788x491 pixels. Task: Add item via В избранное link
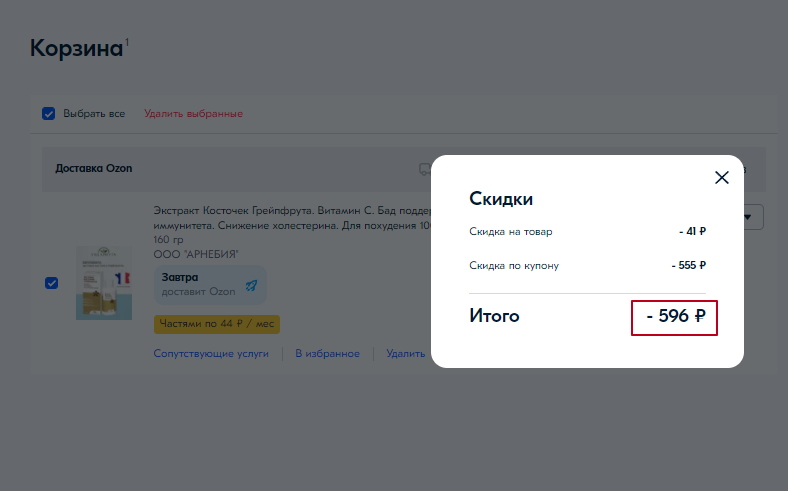coord(327,353)
